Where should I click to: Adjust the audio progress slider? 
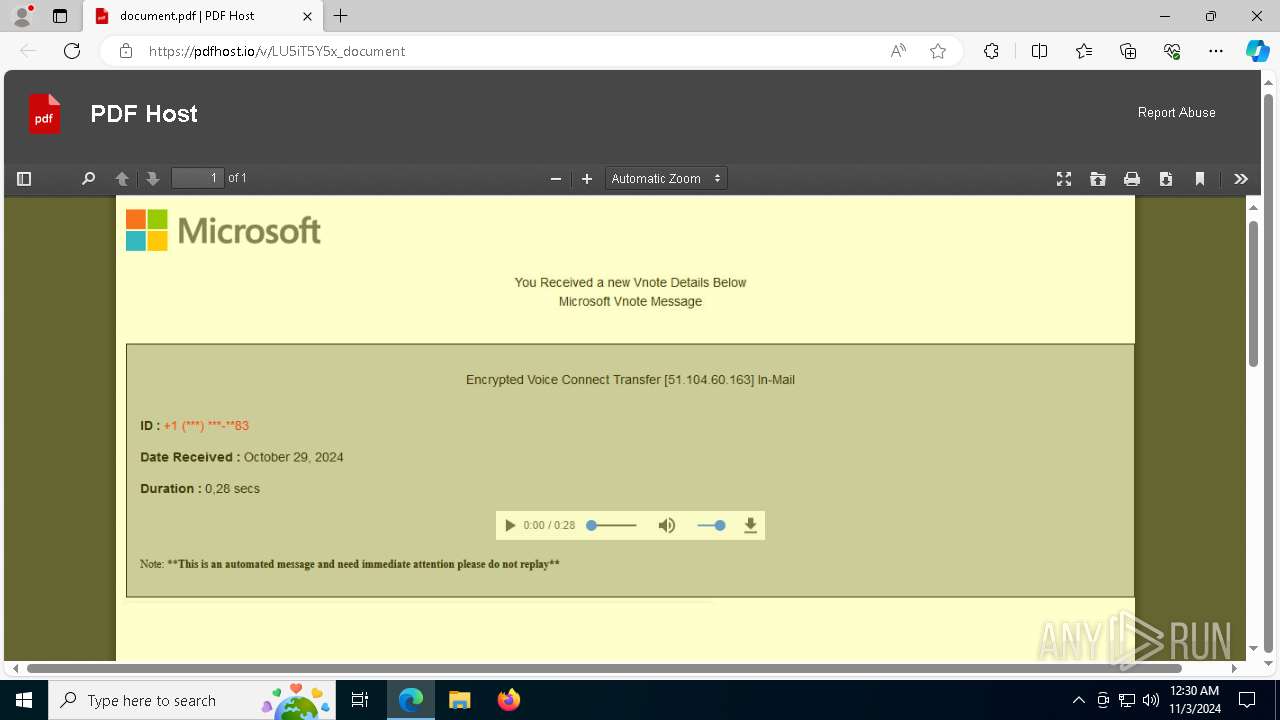coord(611,526)
